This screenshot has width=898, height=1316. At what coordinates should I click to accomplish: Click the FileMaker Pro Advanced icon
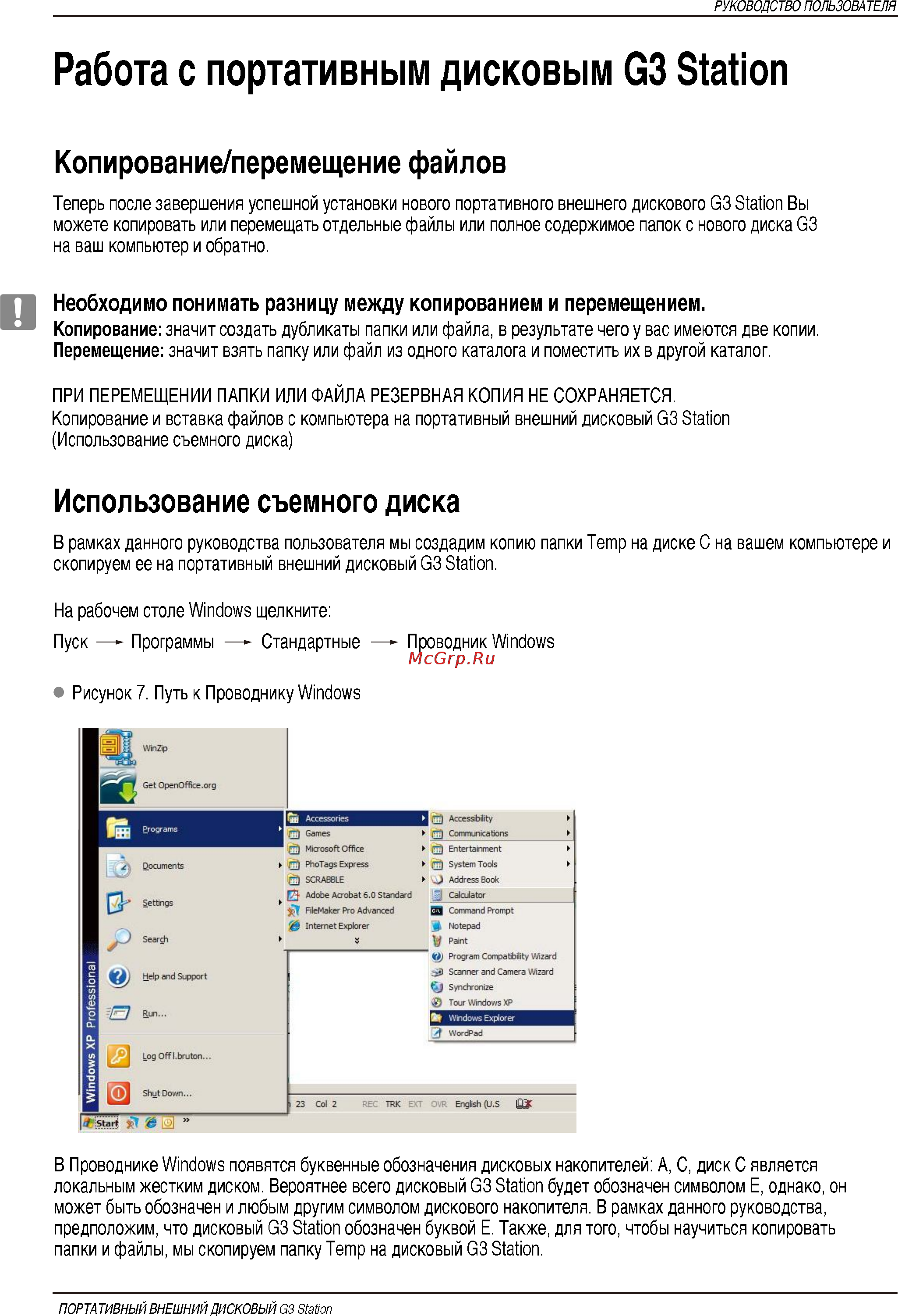(293, 911)
